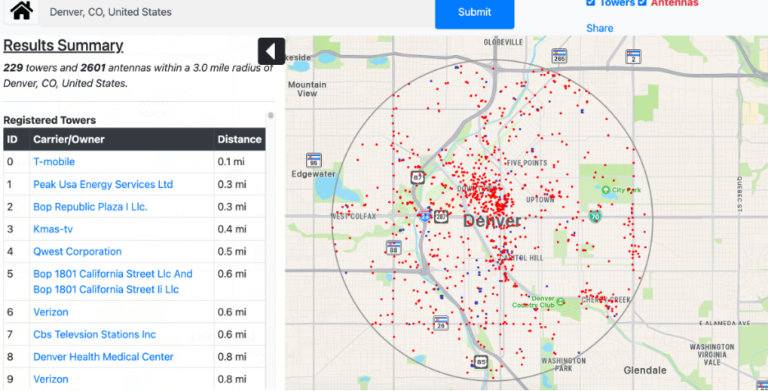Click the Route 2 shield on map

pos(633,56)
